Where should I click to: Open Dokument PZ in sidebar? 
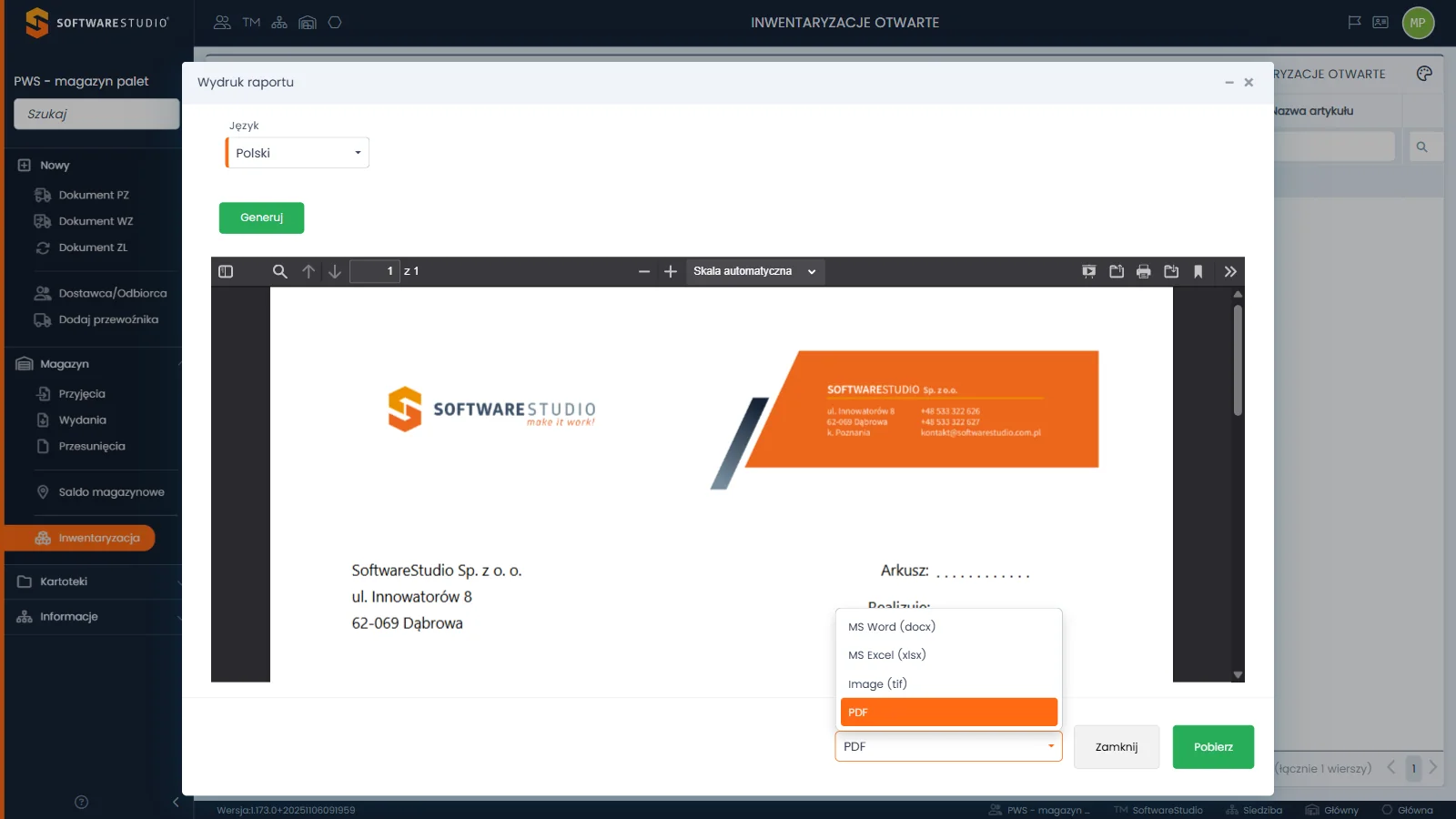(x=94, y=195)
